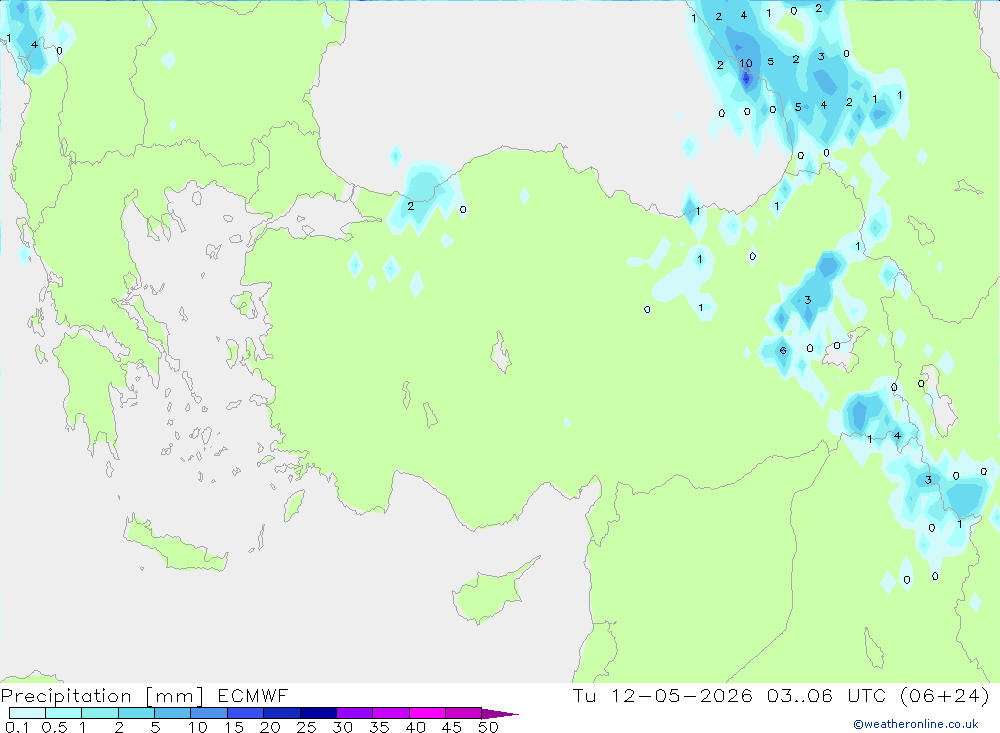Click the '30' legend scale label
1000x733 pixels.
pyautogui.click(x=342, y=727)
